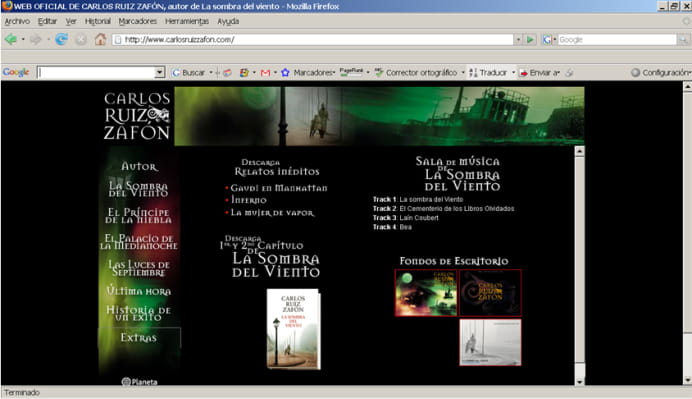Viewport: 692px width, 399px height.
Task: Open the address bar URL dropdown
Action: click(518, 40)
